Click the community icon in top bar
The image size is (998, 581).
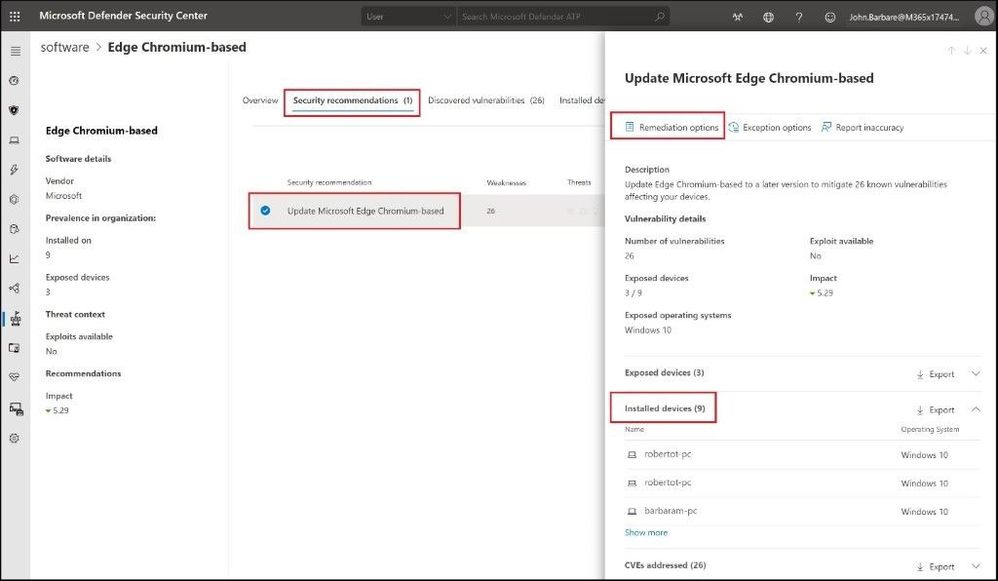tap(738, 17)
